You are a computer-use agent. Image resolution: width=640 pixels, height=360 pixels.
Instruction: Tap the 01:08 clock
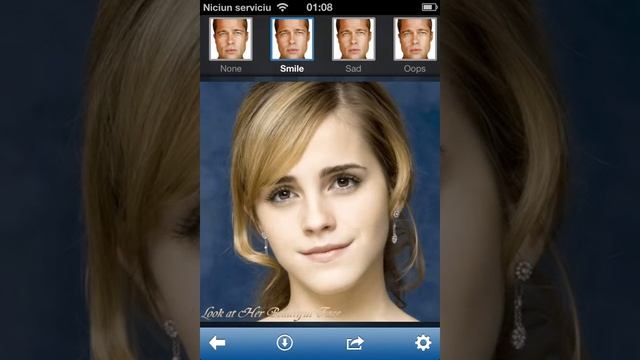319,7
